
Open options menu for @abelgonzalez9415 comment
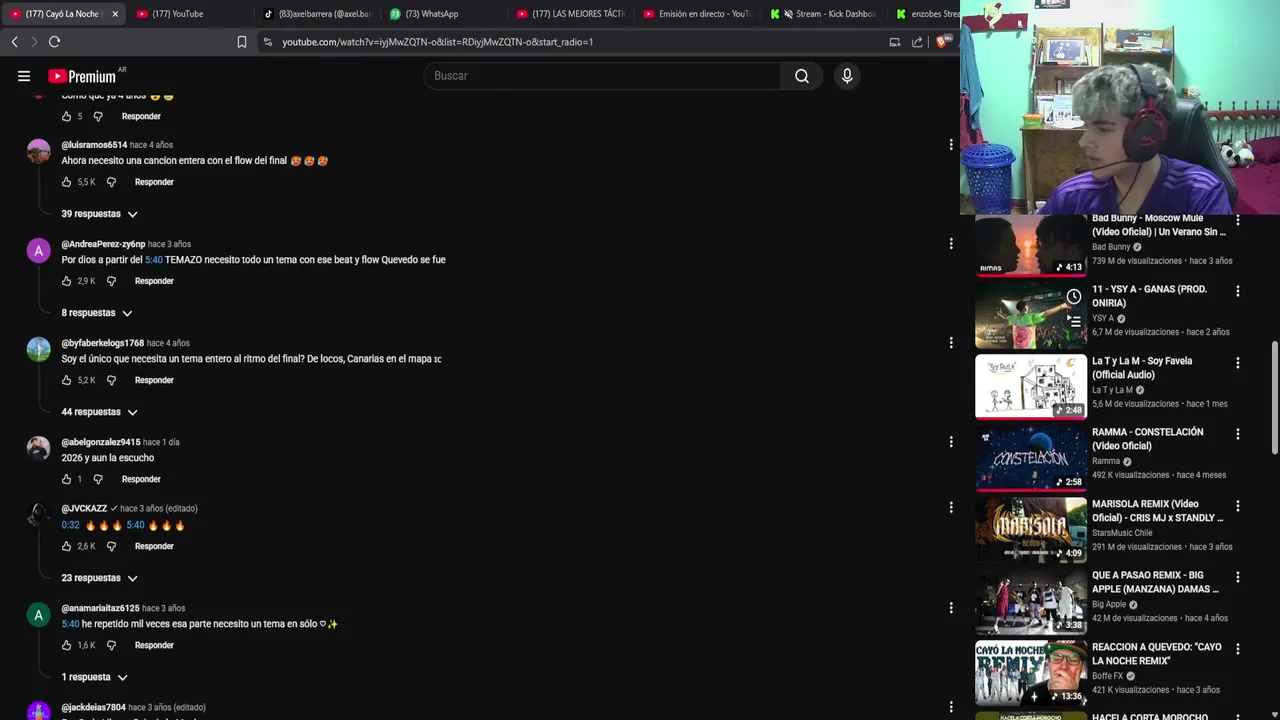click(x=951, y=442)
